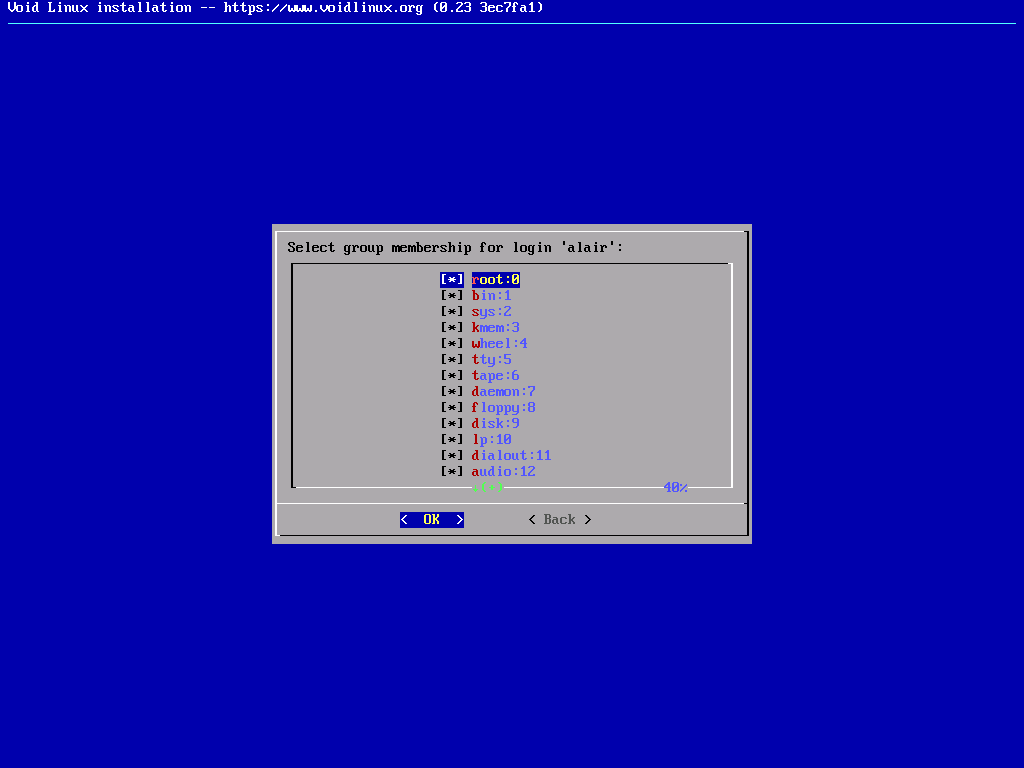Highlight the disk:9 group entry

click(495, 424)
